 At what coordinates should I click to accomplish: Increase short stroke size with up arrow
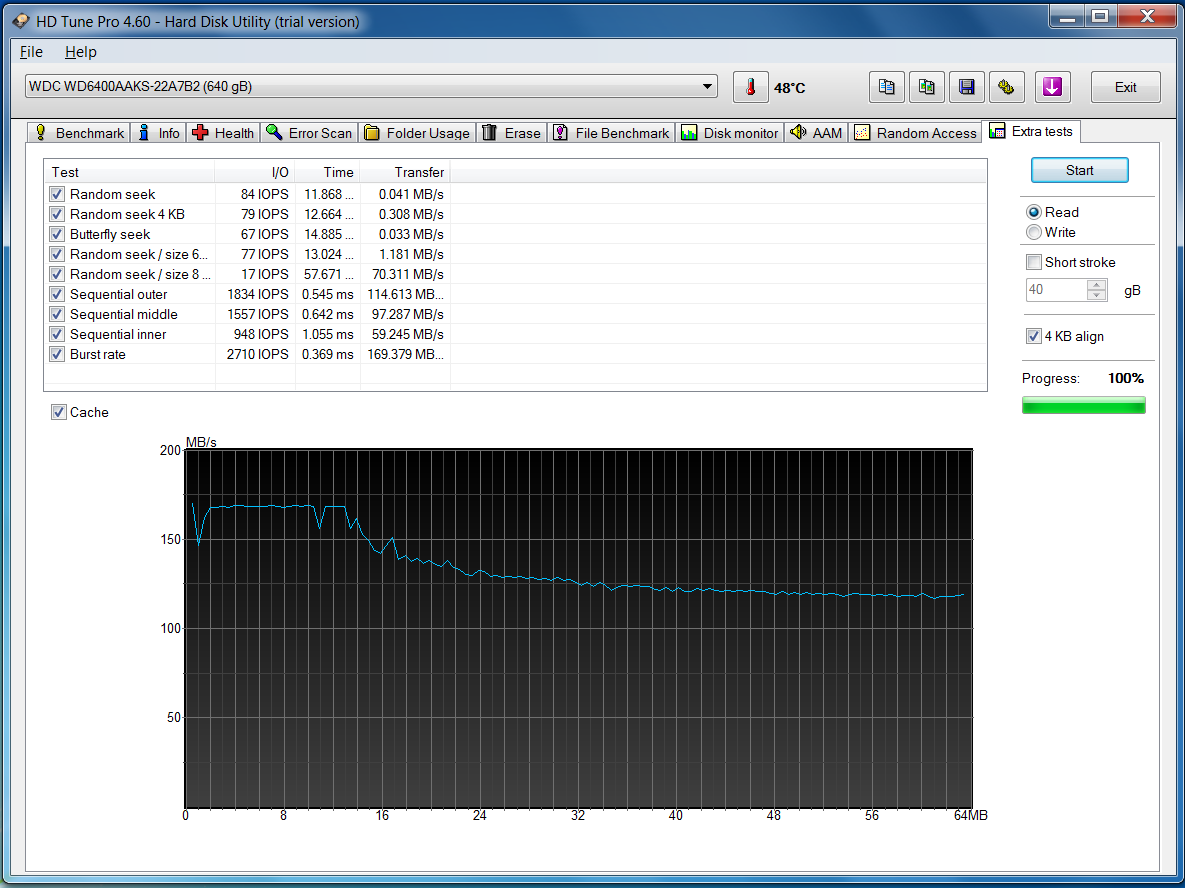(x=1098, y=285)
